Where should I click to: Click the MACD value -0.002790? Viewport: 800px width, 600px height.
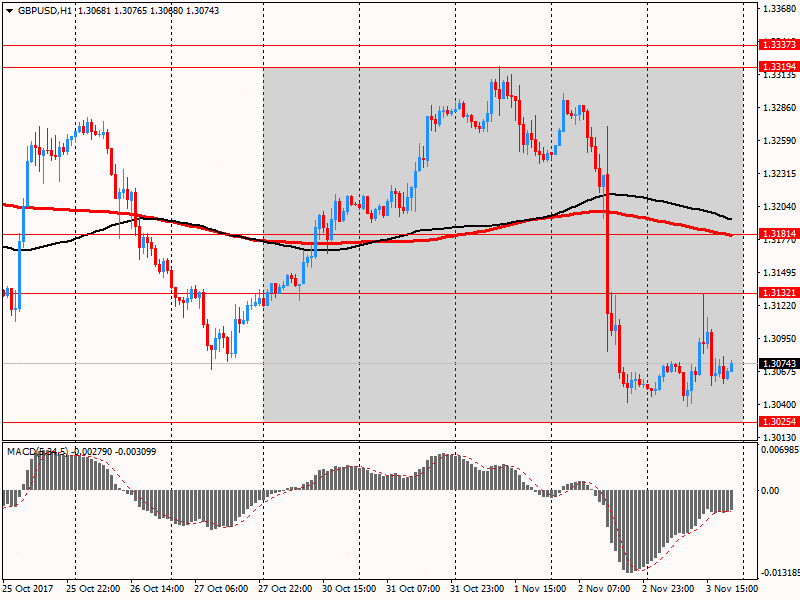coord(93,452)
